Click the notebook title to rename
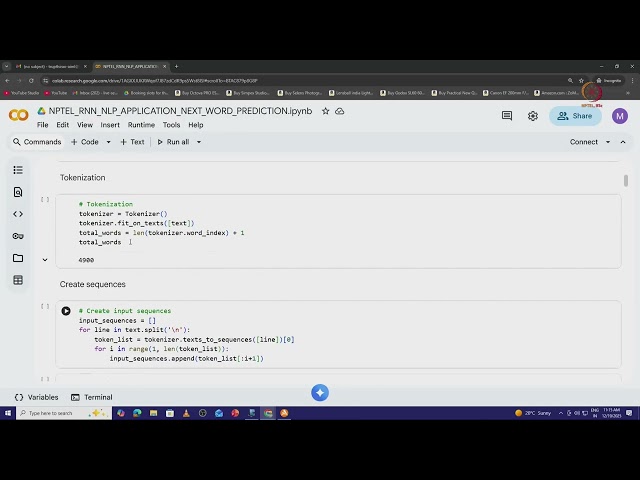The width and height of the screenshot is (640, 480). (180, 111)
